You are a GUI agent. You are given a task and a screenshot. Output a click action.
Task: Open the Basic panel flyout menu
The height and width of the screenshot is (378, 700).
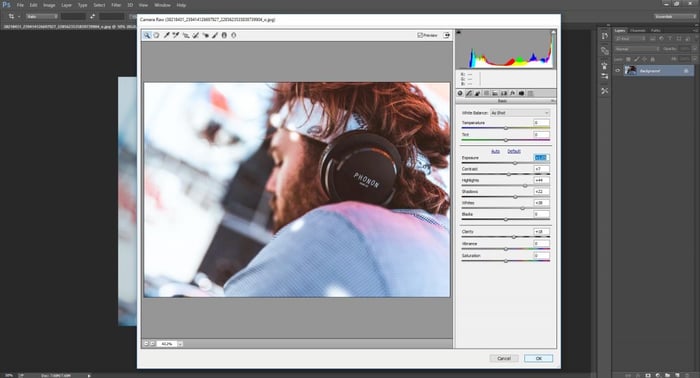[x=553, y=101]
